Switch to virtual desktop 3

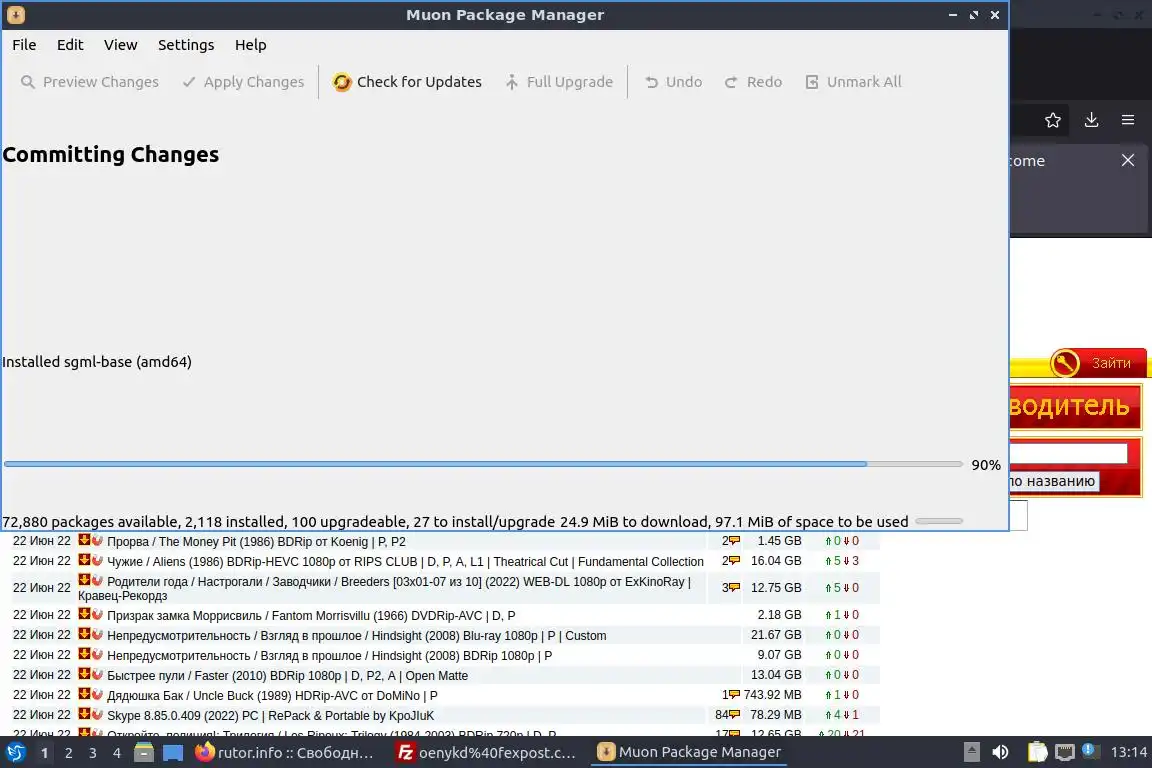[x=93, y=753]
